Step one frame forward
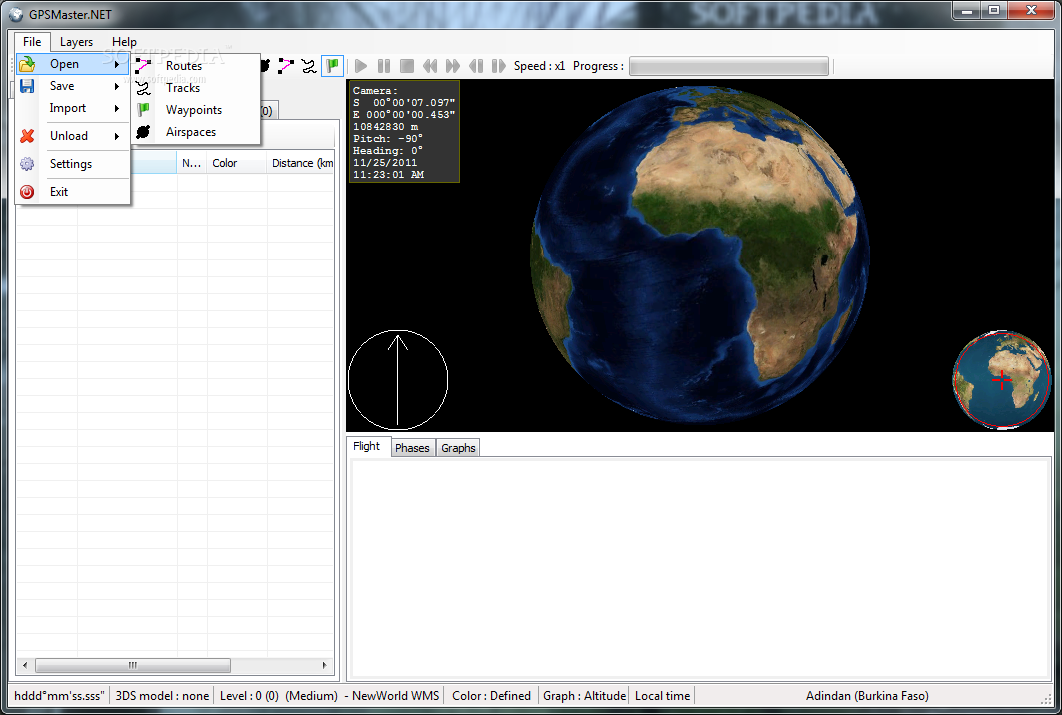Image resolution: width=1062 pixels, height=715 pixels. pos(499,66)
